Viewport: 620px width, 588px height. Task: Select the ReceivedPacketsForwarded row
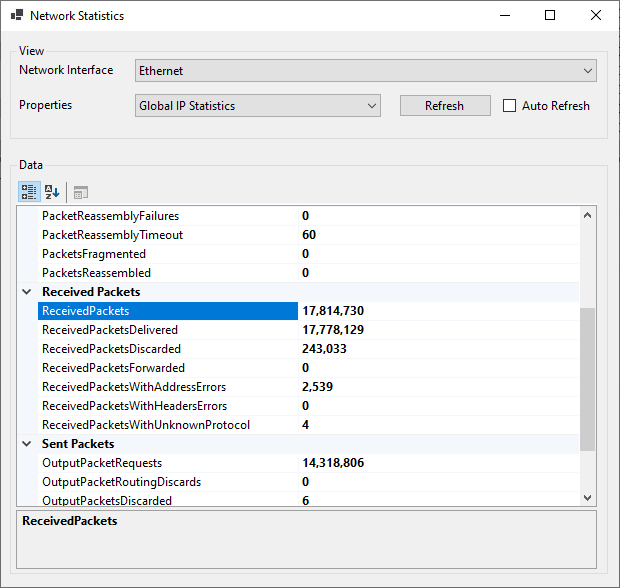308,368
